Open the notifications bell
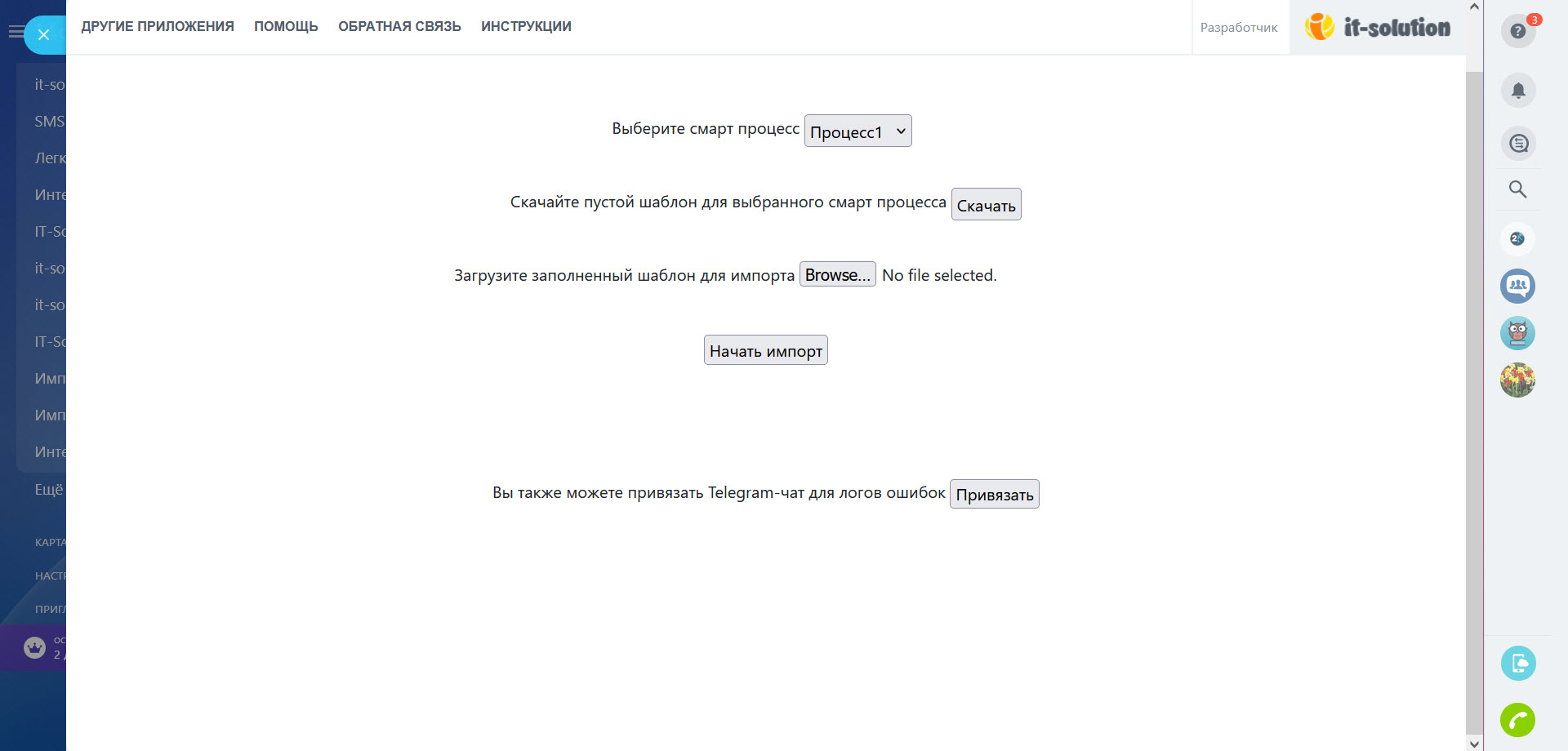 (x=1518, y=91)
